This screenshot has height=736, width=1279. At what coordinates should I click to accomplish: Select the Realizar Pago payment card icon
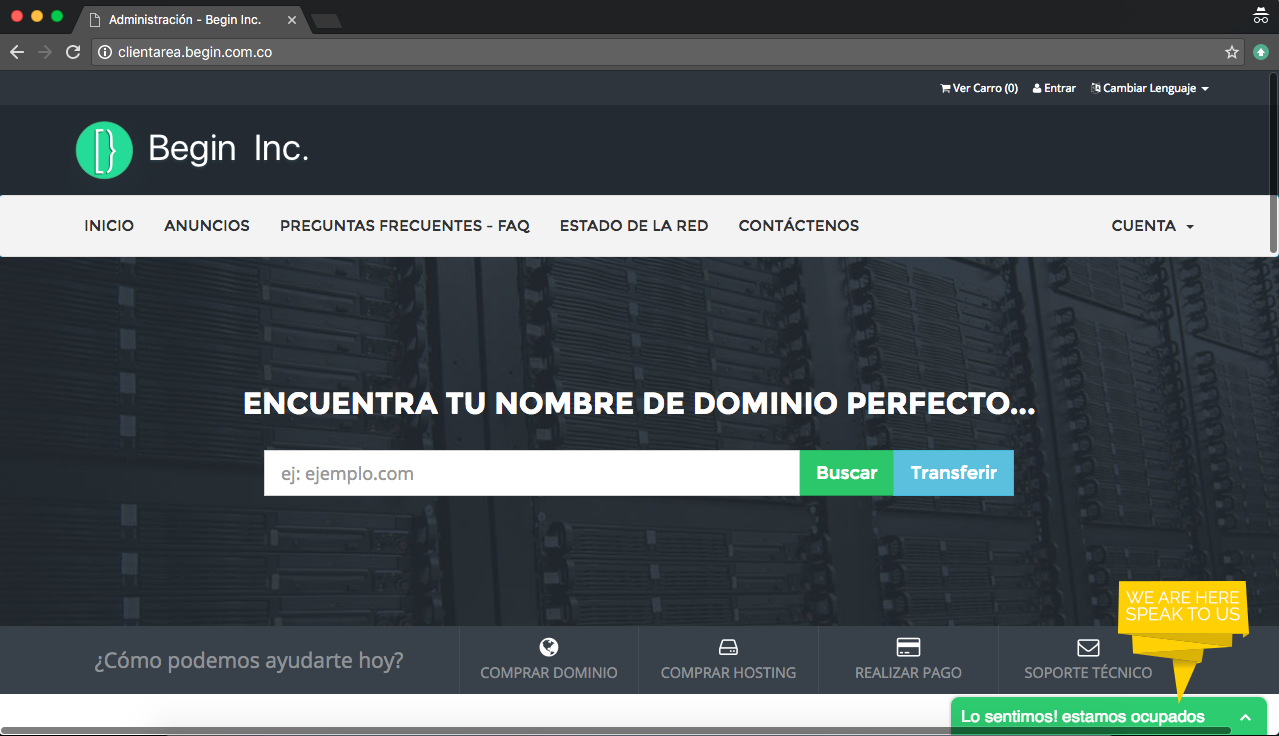click(908, 647)
